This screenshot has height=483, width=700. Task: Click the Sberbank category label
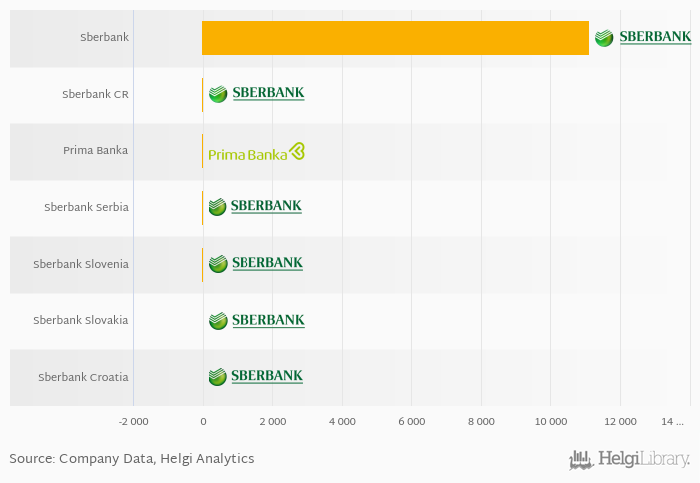[x=104, y=37]
